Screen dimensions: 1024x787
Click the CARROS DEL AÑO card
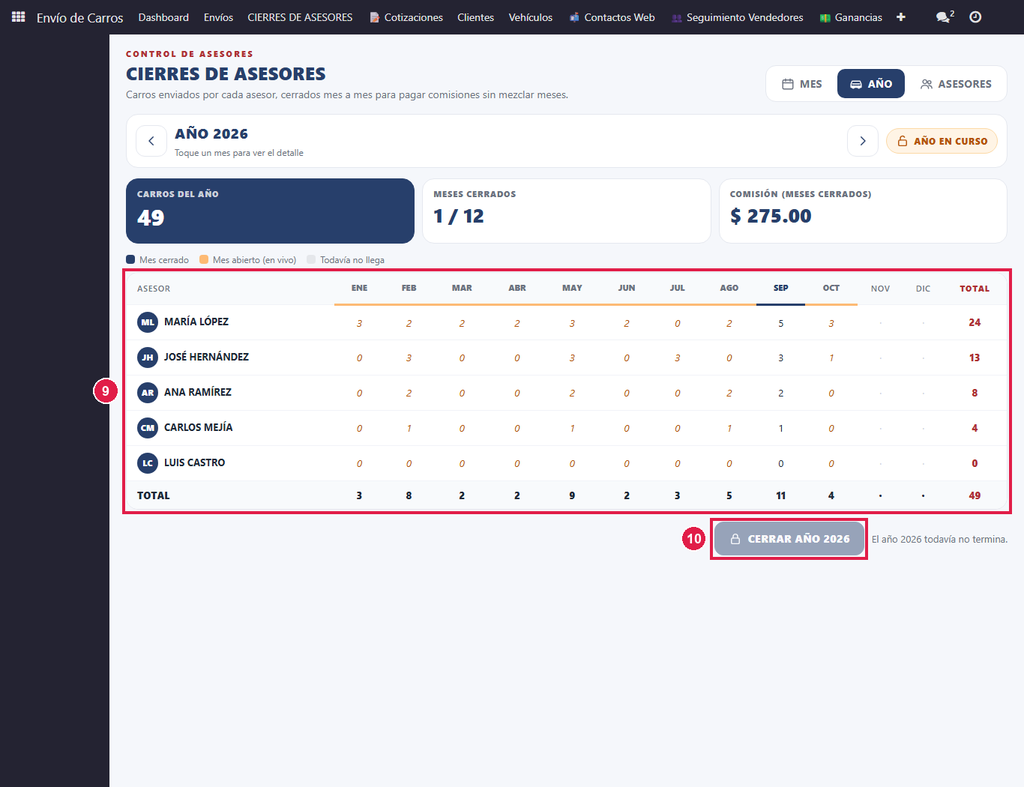(270, 211)
